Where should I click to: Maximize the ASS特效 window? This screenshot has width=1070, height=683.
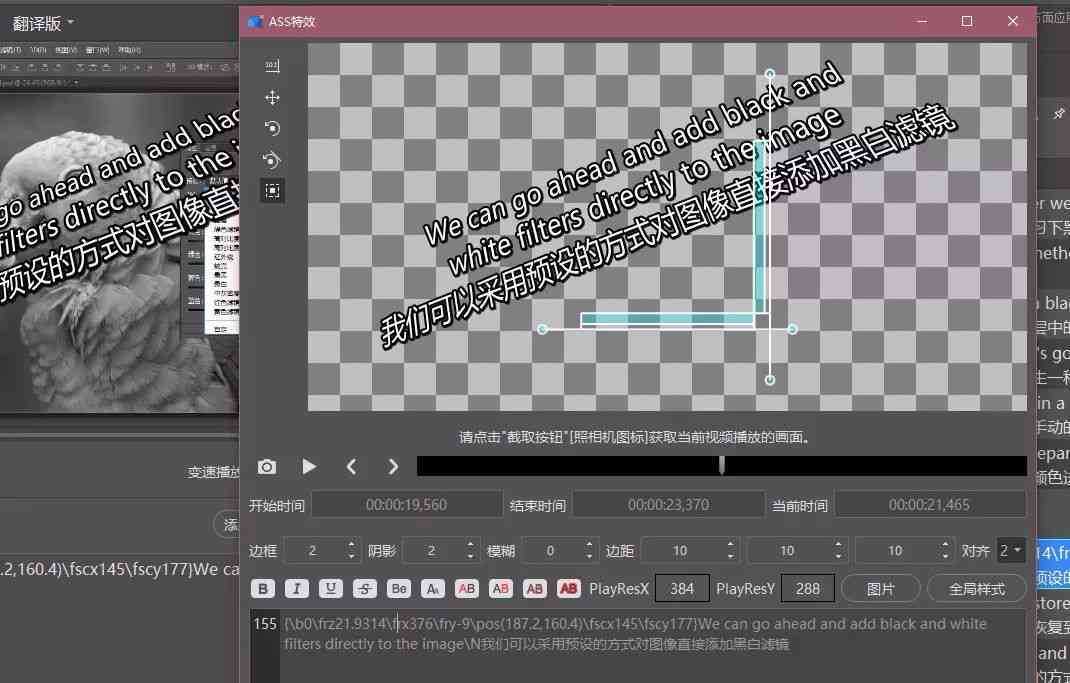(x=967, y=22)
